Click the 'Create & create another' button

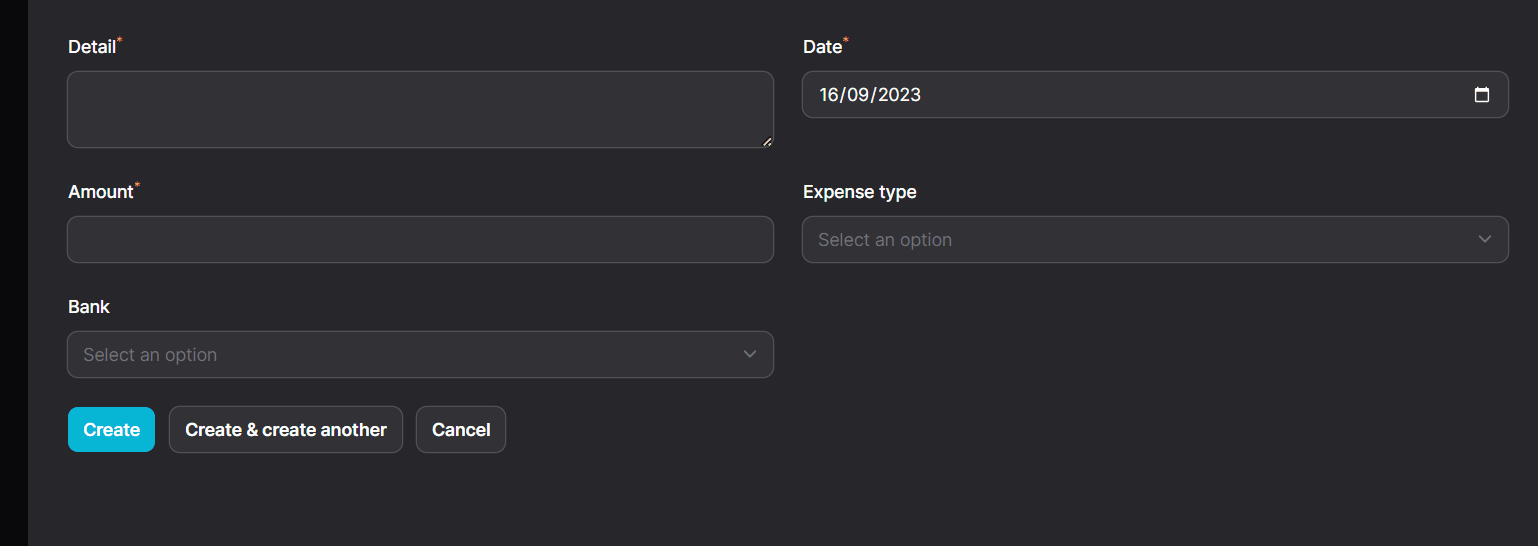point(286,430)
